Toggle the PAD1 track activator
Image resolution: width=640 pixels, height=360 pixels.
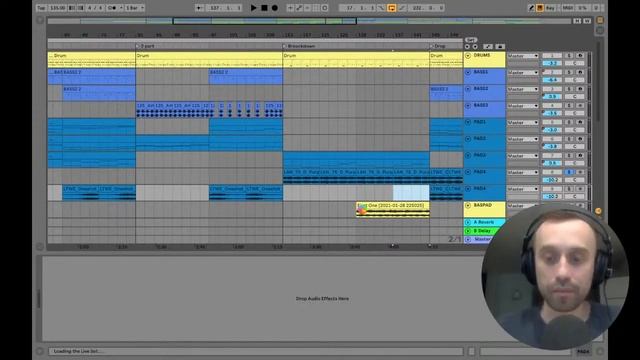[x=552, y=122]
